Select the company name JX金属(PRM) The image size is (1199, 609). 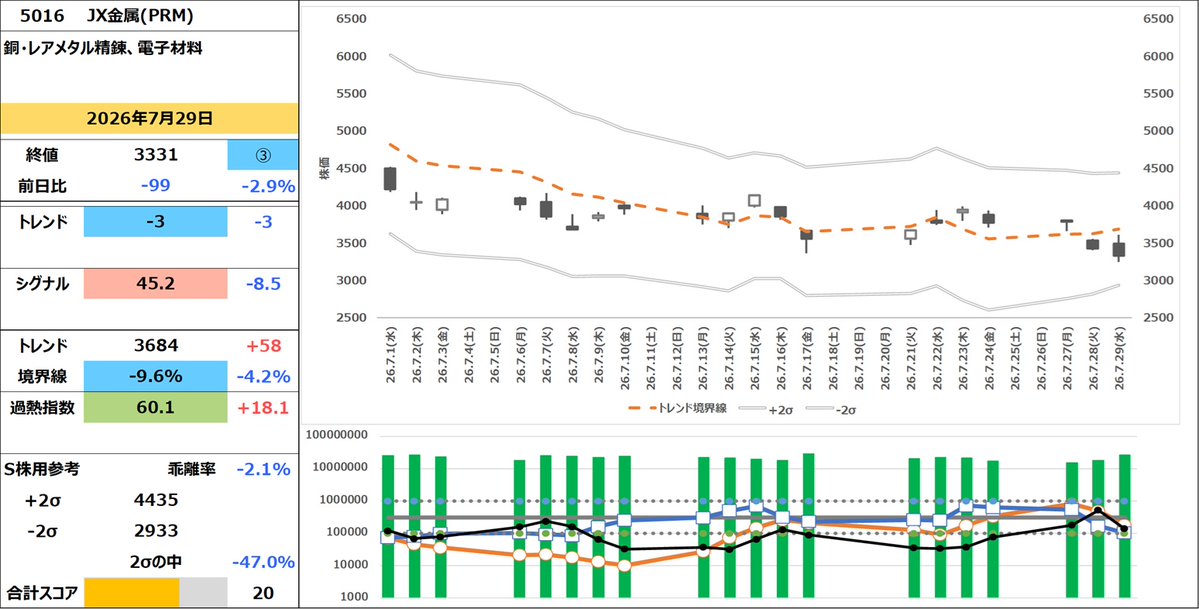[139, 15]
